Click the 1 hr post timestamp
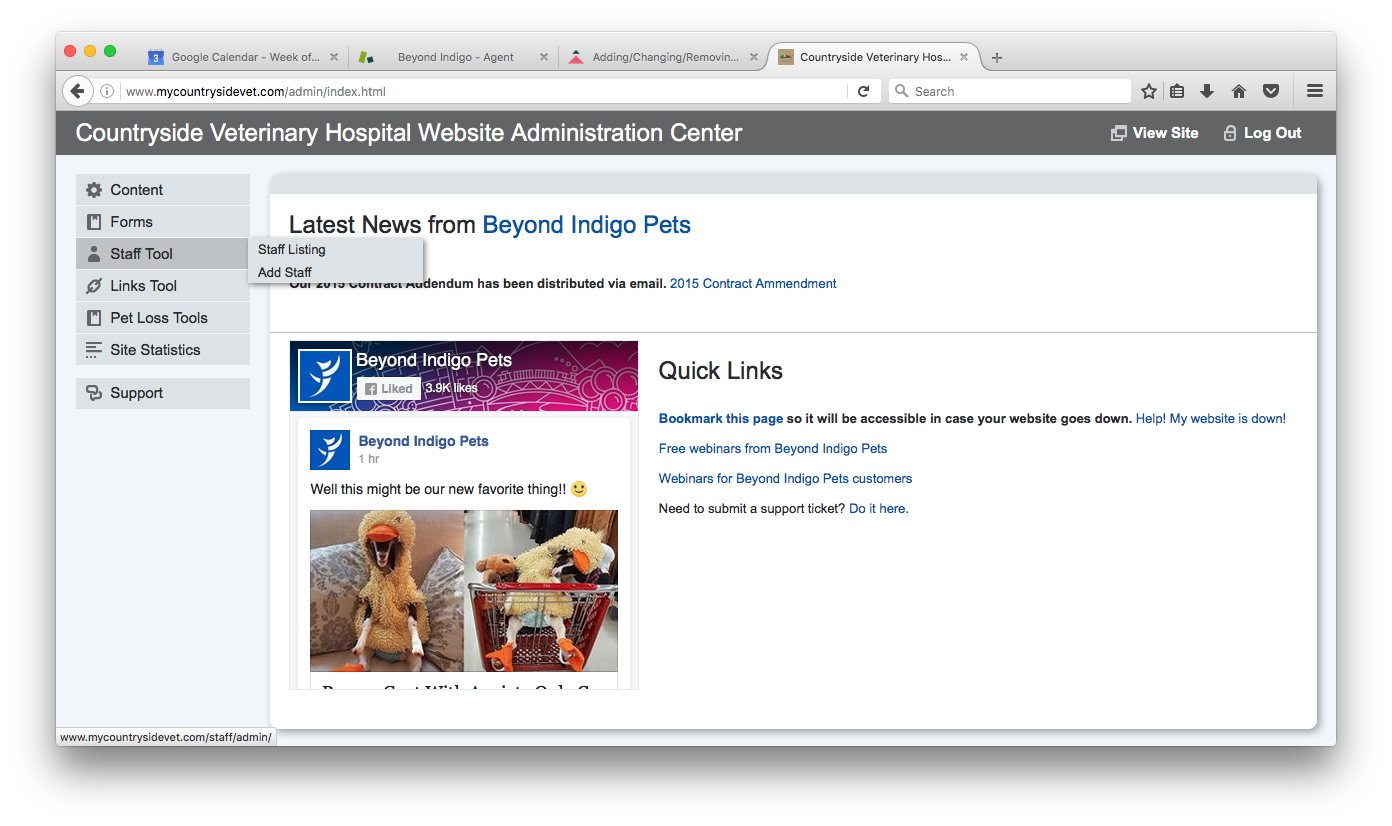Screen dimensions: 1392x826 pyautogui.click(x=369, y=459)
